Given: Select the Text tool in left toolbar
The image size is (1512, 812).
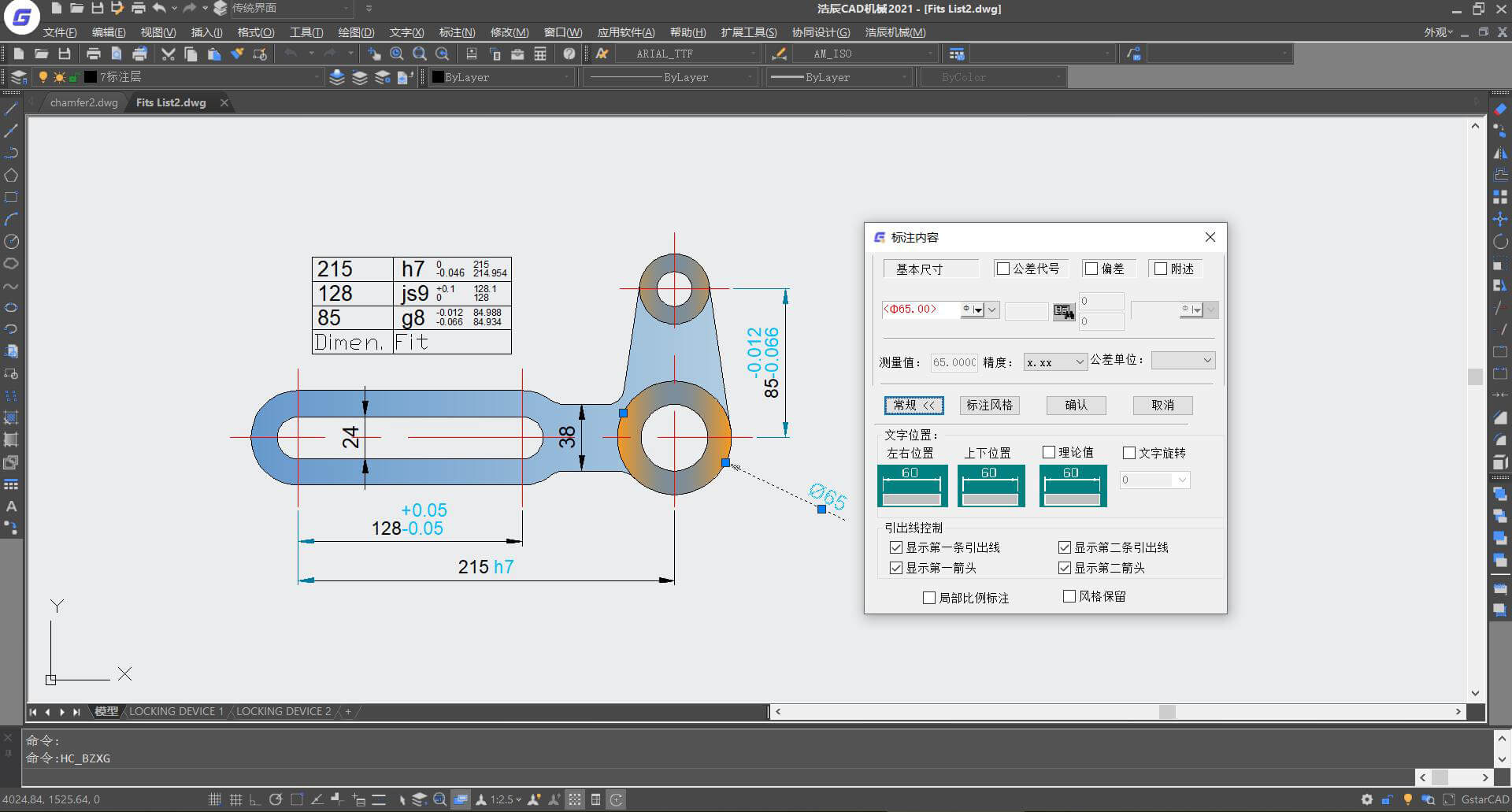Looking at the screenshot, I should [11, 506].
